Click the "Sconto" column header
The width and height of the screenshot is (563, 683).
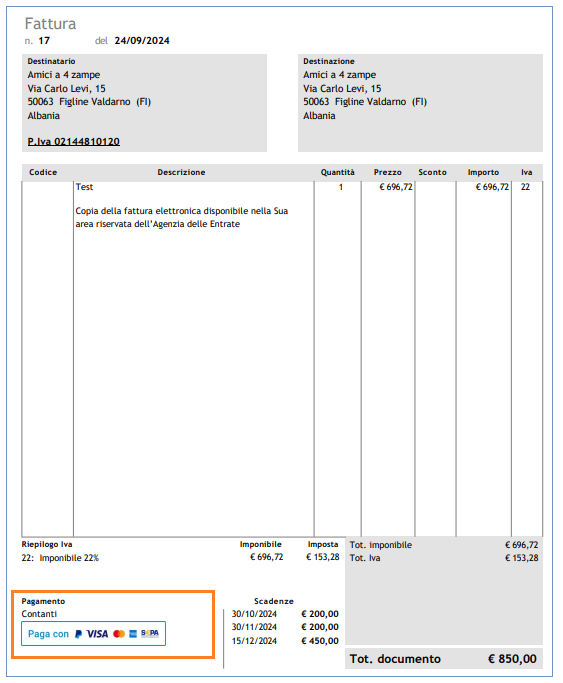[432, 172]
